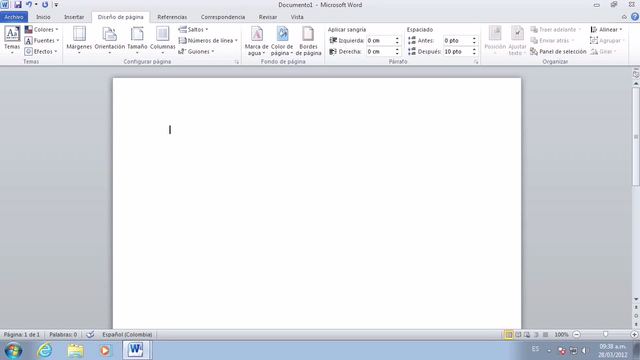Image resolution: width=640 pixels, height=360 pixels.
Task: Click the Panel de selección button
Action: pos(558,51)
